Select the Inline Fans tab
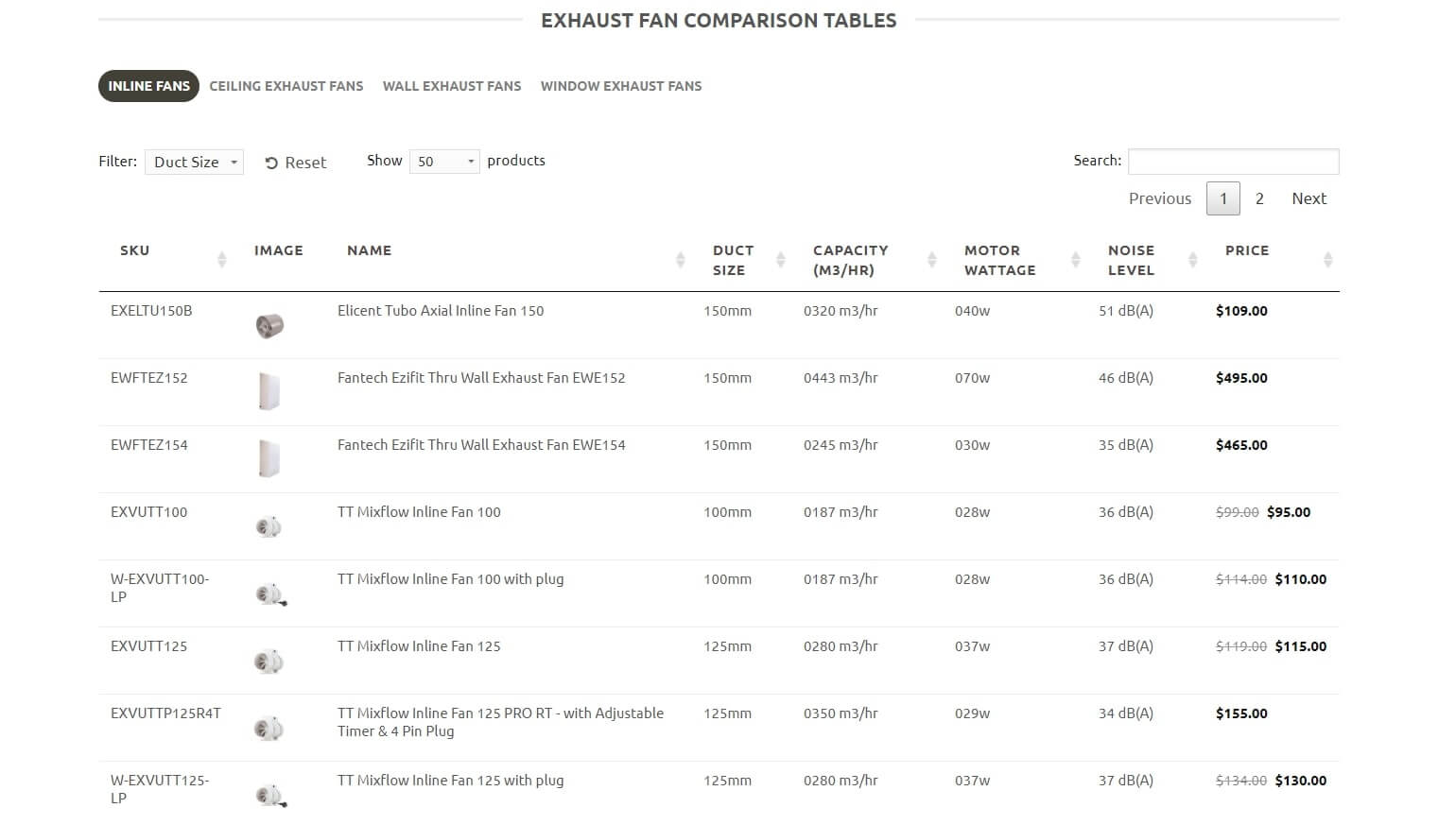This screenshot has height=825, width=1456. 148,86
